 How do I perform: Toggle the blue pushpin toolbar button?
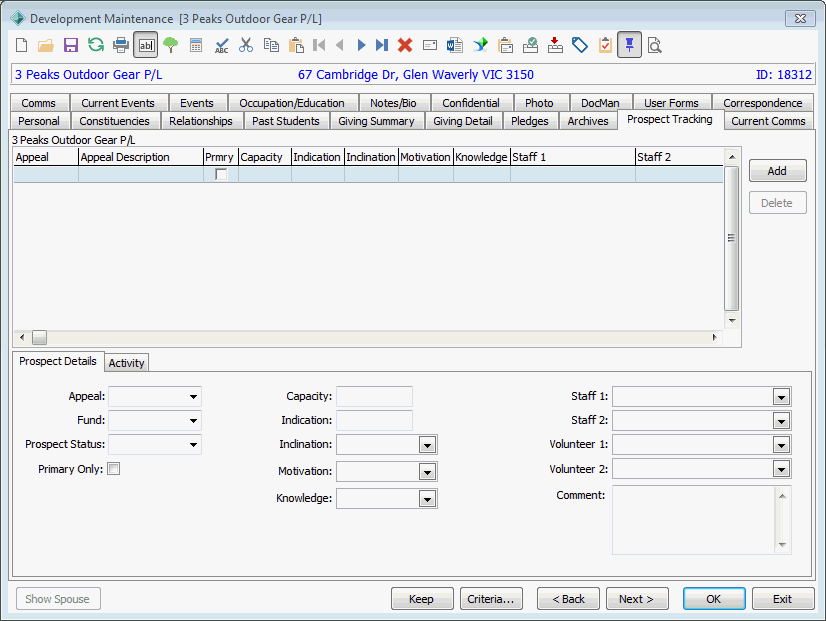click(630, 45)
